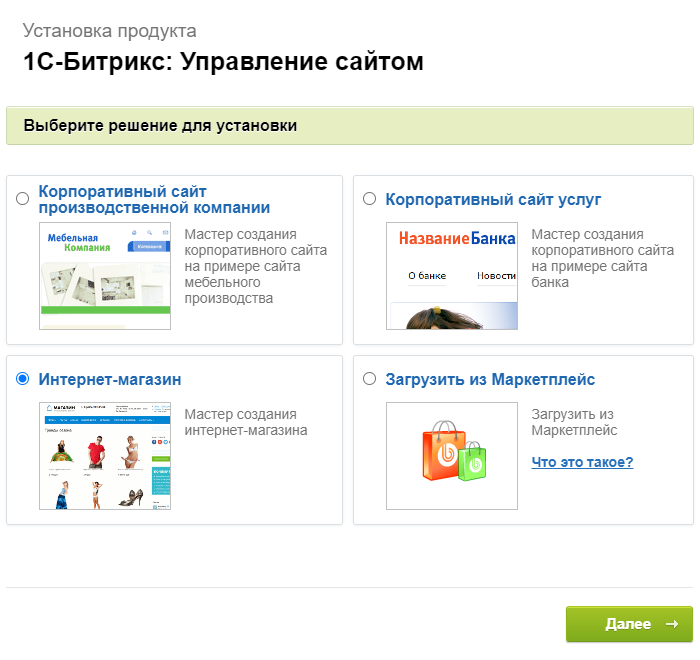Viewport: 700px width, 660px height.
Task: Click the furniture company site thumbnail
Action: point(105,276)
